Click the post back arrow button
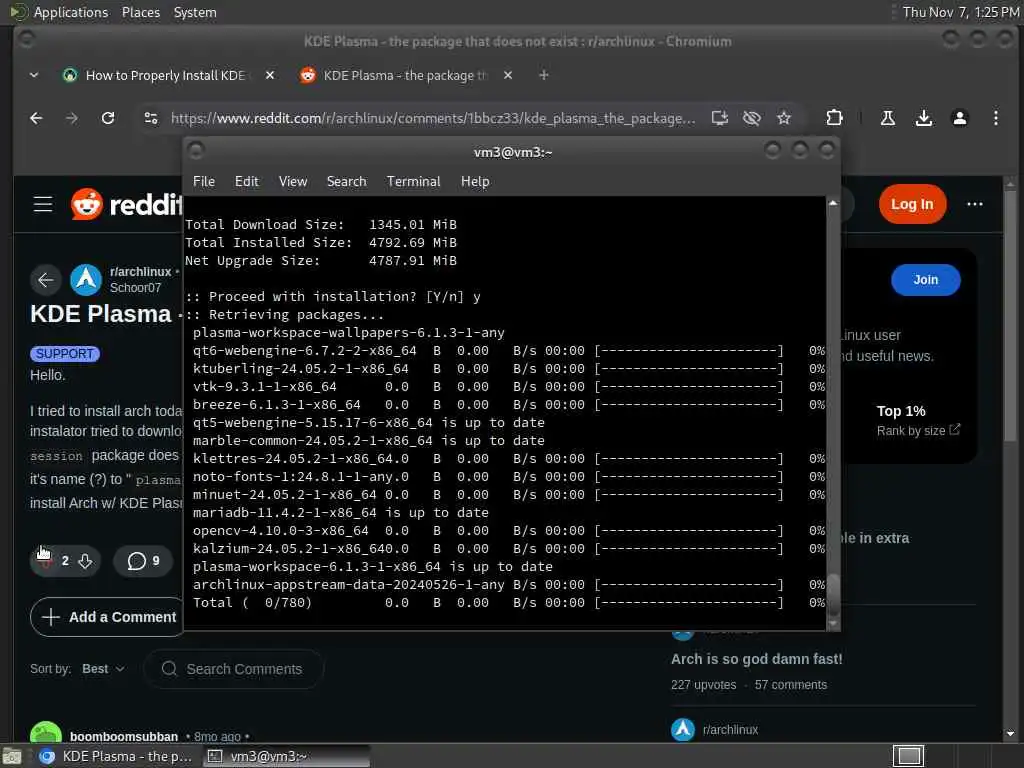This screenshot has width=1024, height=768. 46,280
